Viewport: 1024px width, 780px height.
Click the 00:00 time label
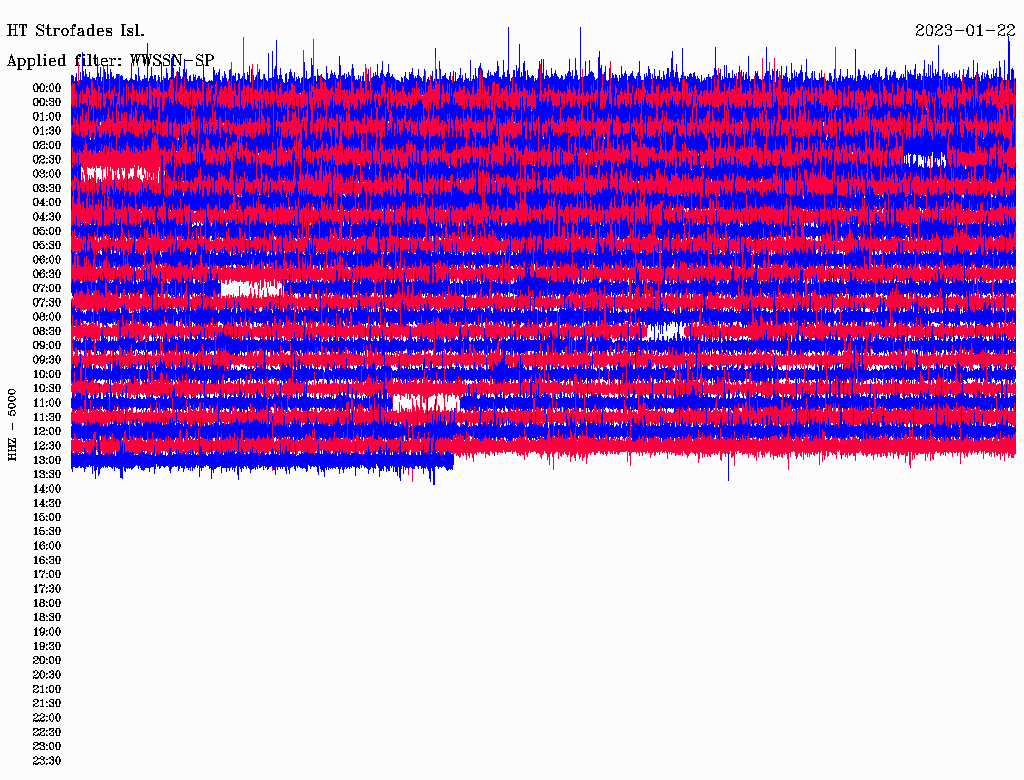[47, 88]
